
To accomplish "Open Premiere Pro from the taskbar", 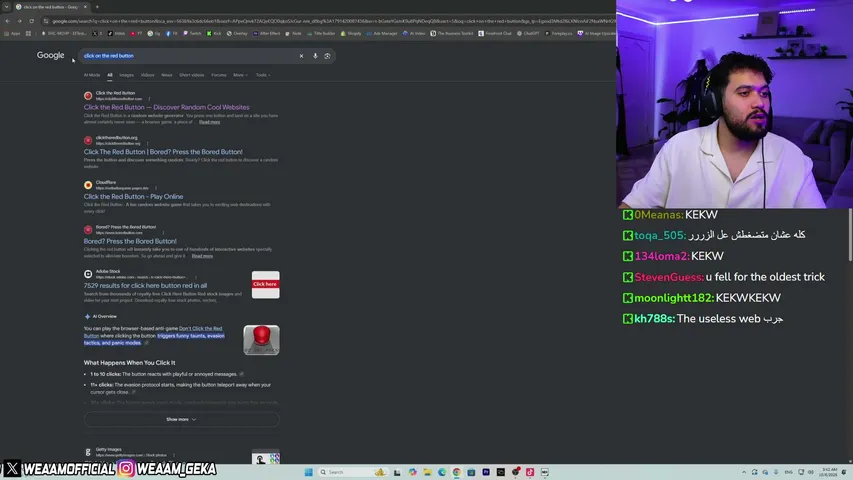I will point(486,472).
